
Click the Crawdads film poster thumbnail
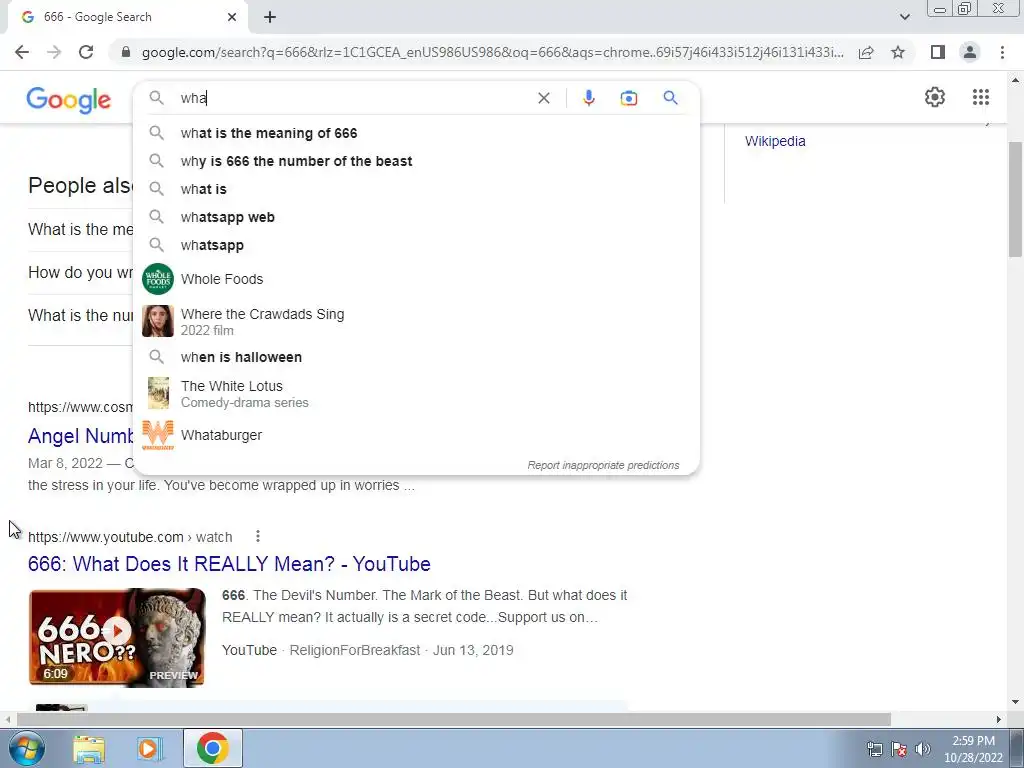(x=158, y=321)
